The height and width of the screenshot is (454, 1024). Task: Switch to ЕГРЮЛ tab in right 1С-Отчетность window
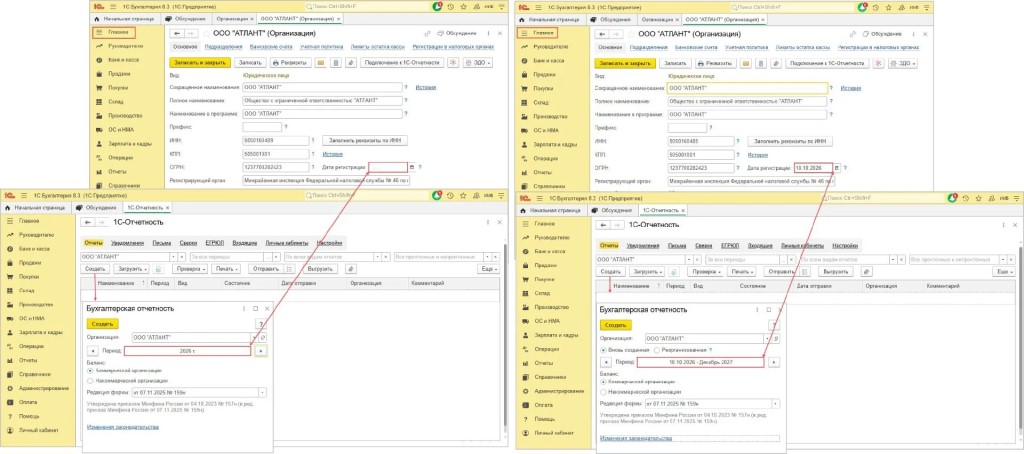[x=729, y=246]
